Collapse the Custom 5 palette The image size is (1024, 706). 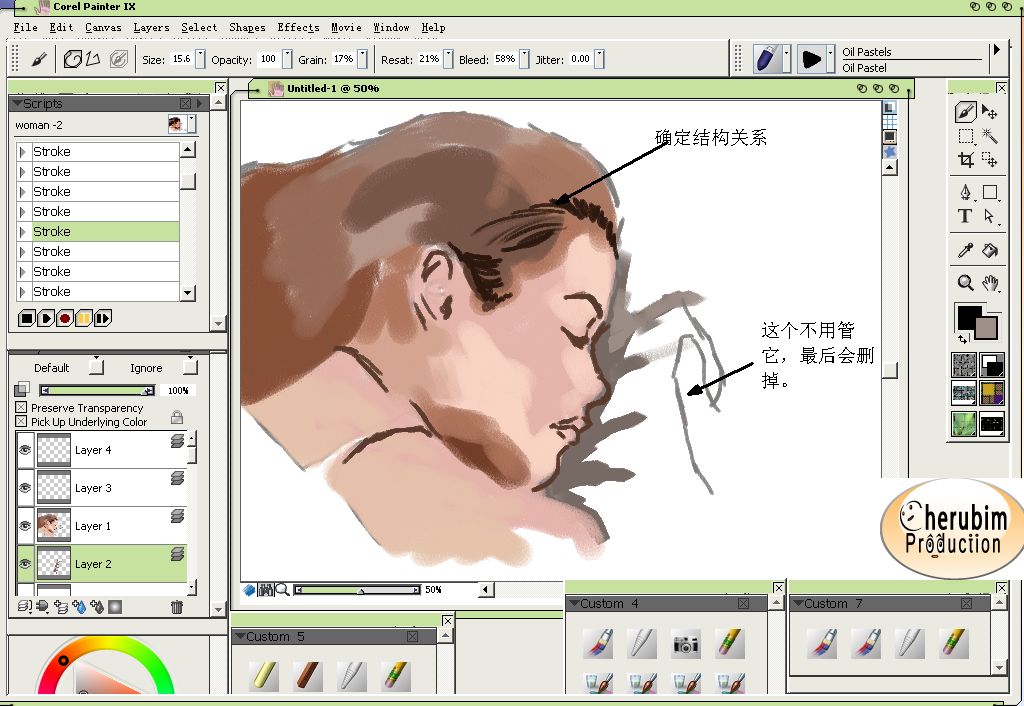tap(240, 635)
